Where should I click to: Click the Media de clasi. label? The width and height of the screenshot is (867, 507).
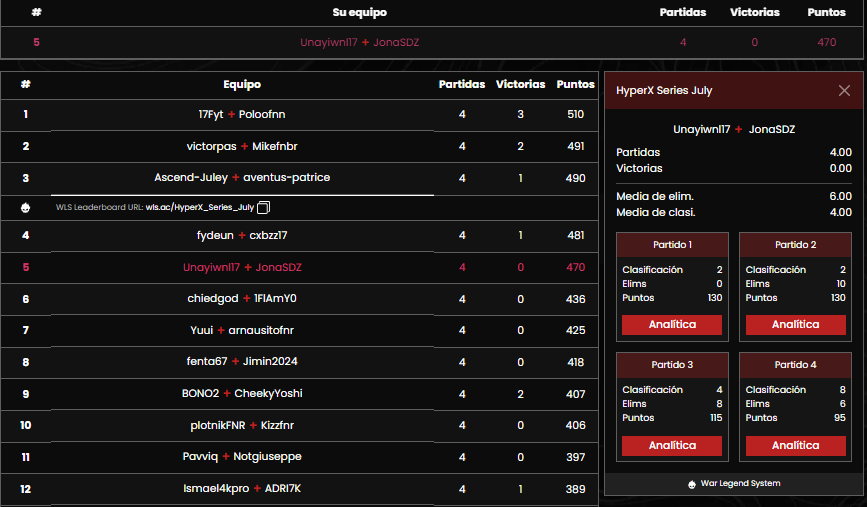pyautogui.click(x=656, y=212)
